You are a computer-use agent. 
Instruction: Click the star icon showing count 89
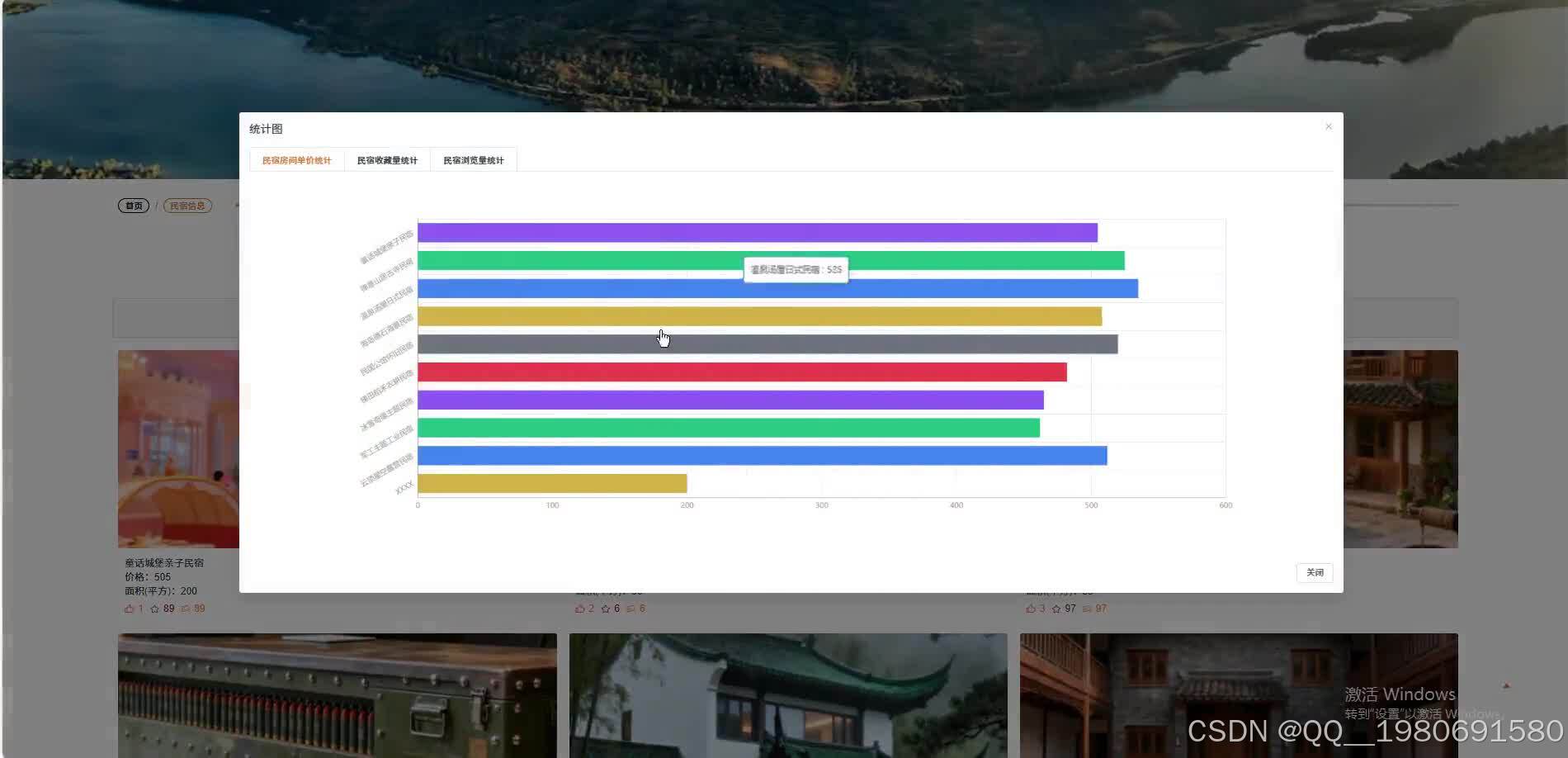[154, 609]
